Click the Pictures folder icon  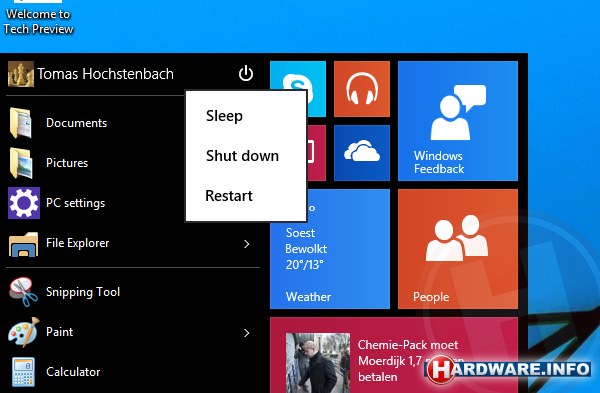point(21,163)
